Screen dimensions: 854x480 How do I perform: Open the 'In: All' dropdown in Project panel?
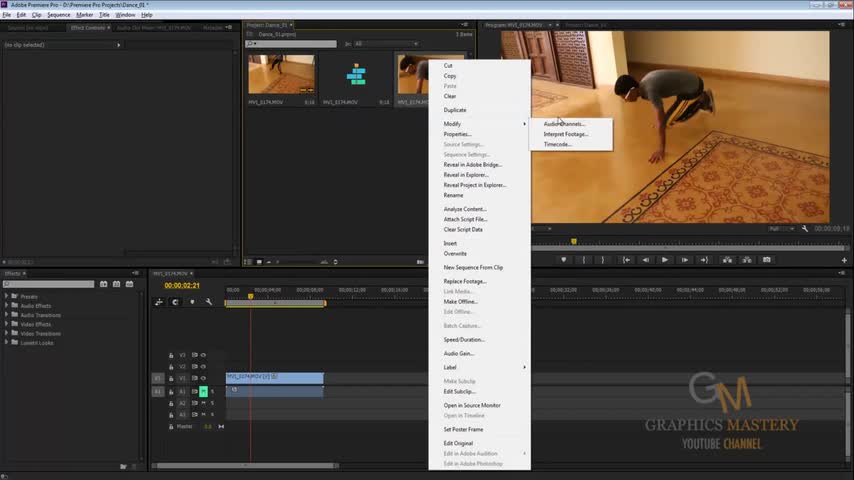click(386, 44)
